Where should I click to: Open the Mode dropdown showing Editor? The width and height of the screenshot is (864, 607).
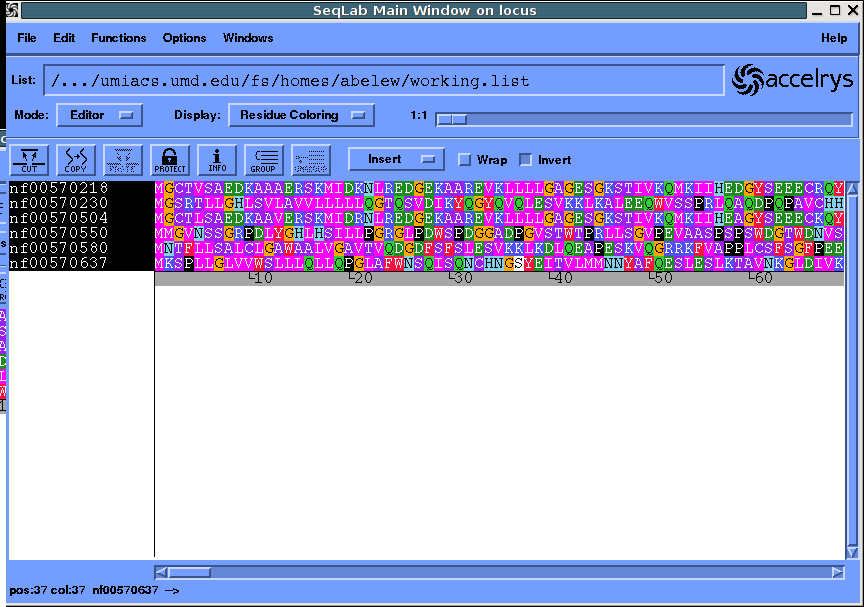99,115
